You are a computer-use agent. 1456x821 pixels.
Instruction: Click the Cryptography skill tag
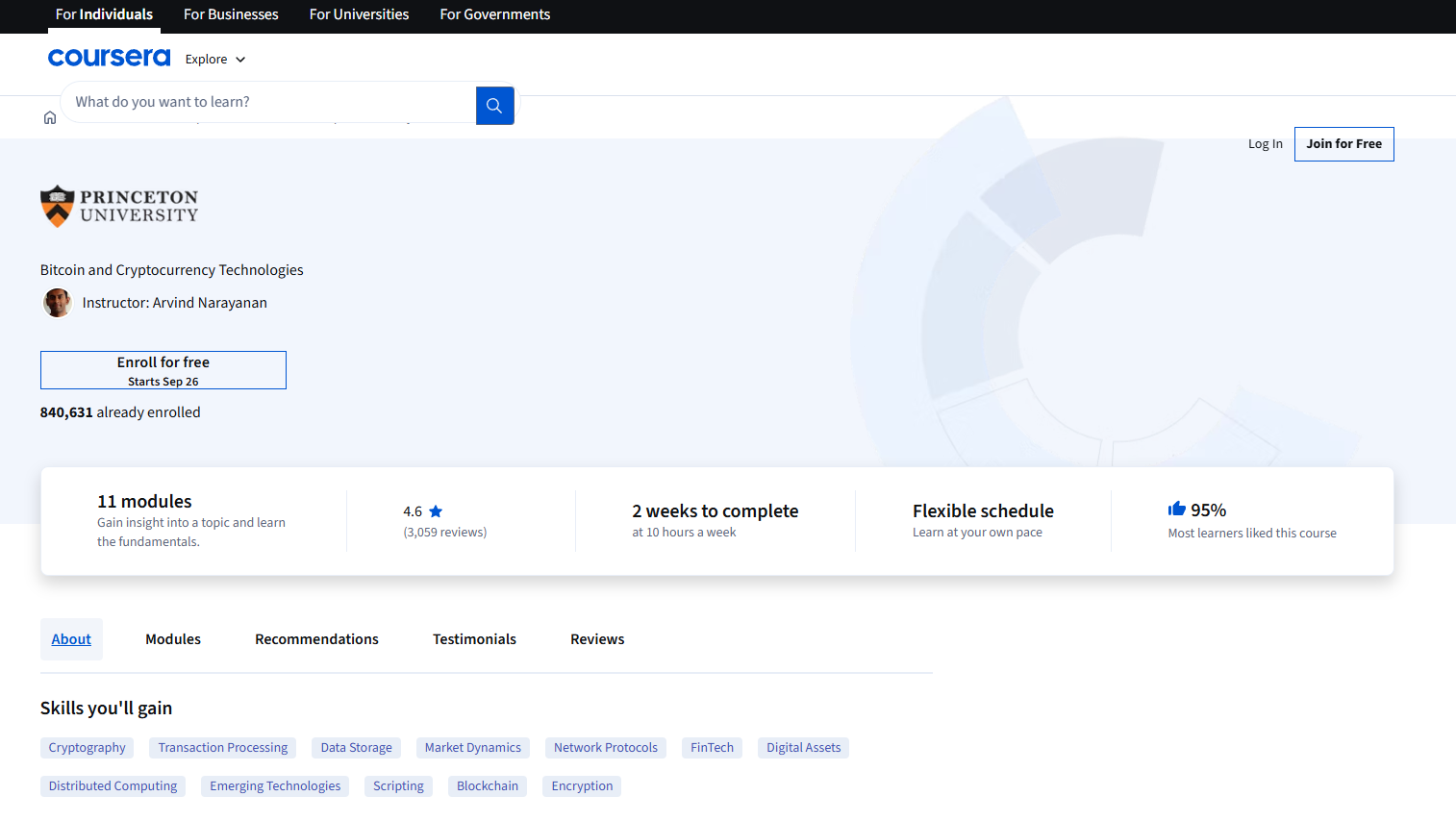88,748
